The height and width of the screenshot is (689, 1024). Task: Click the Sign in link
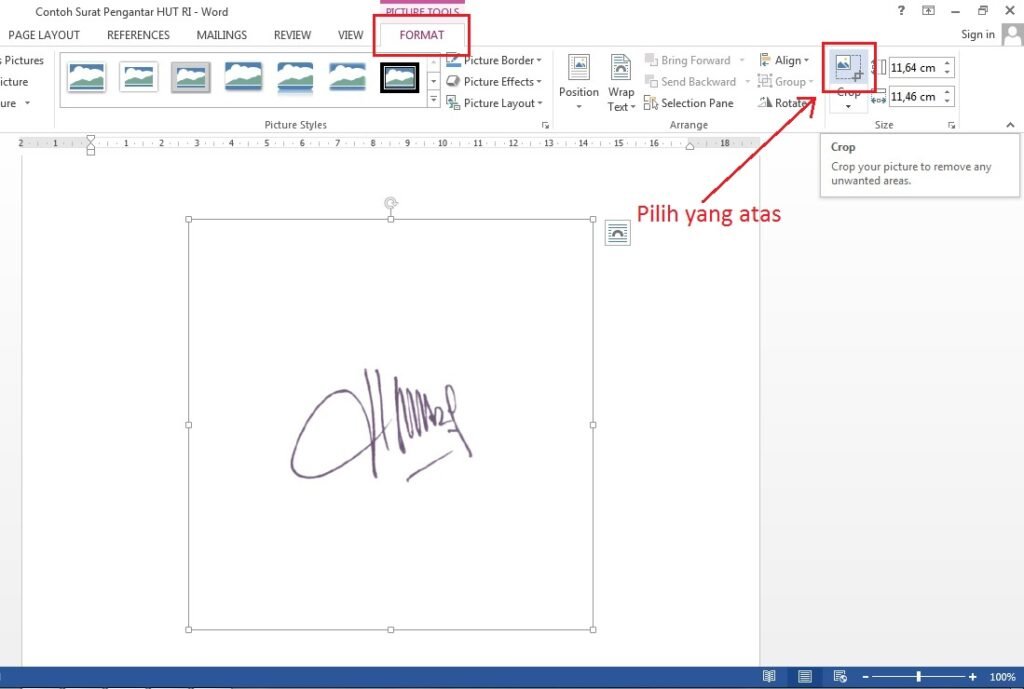coord(977,35)
